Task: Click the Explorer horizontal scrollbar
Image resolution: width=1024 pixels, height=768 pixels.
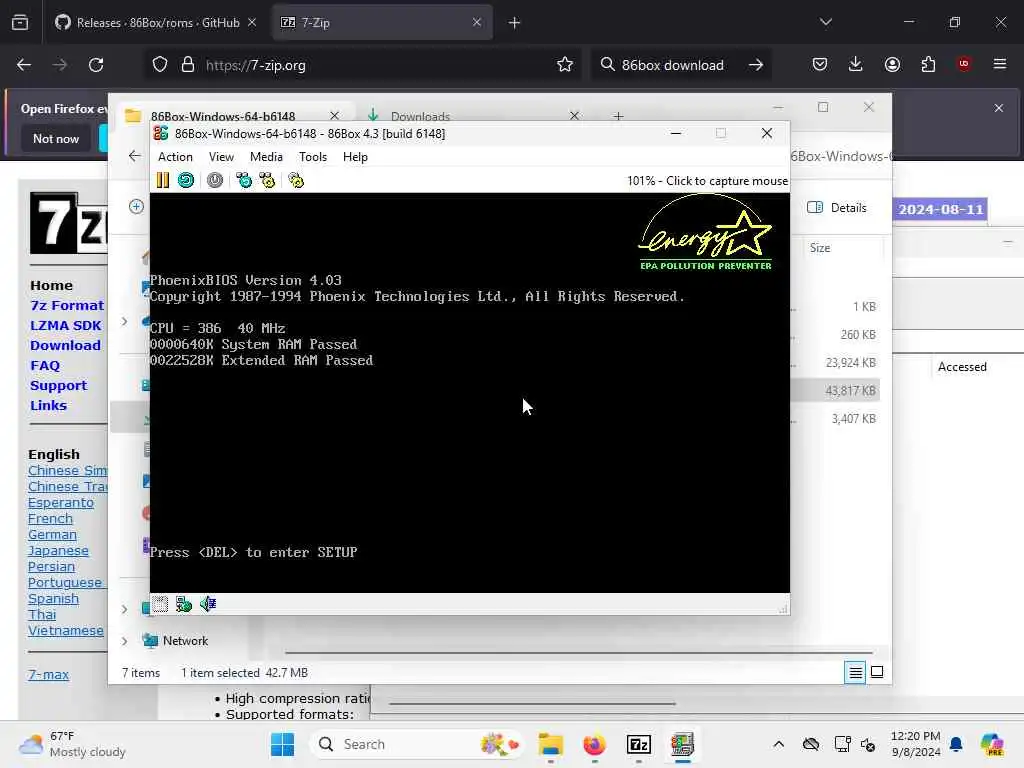Action: pos(579,652)
